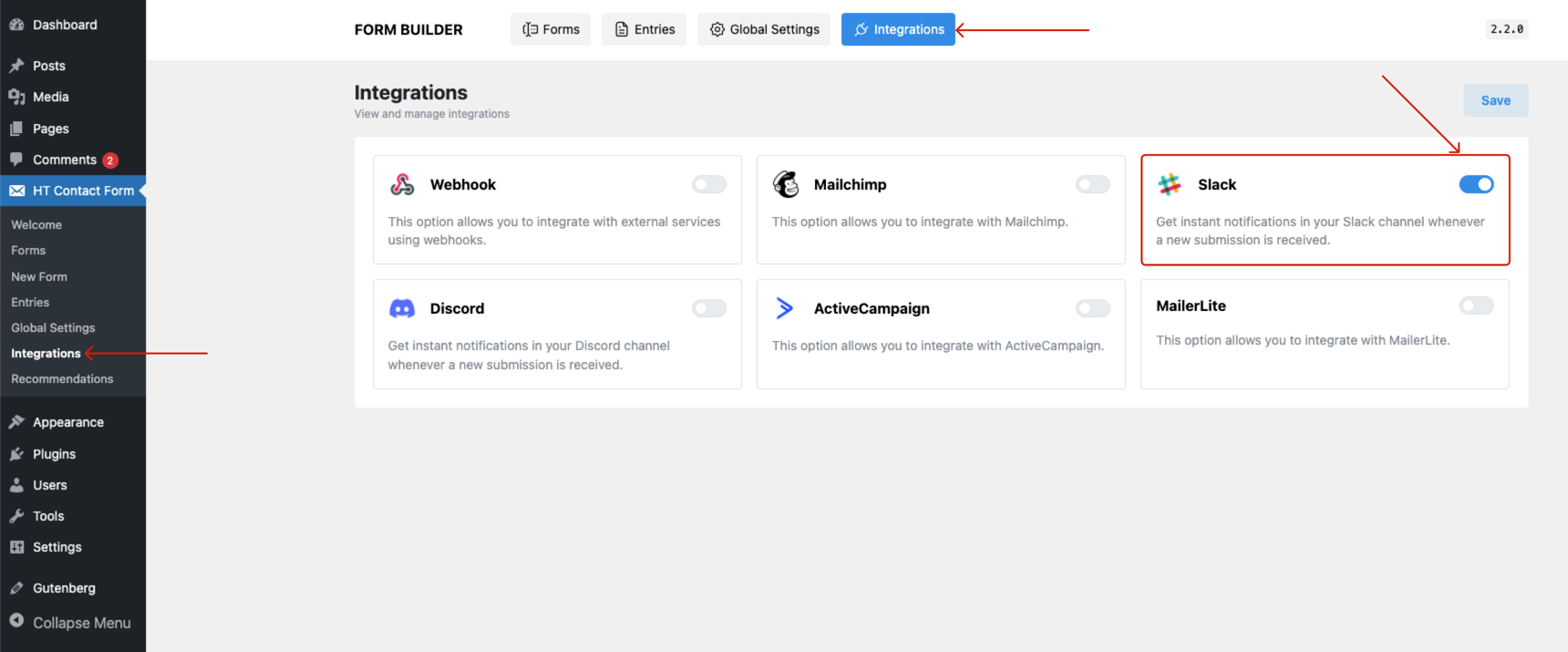Switch on the MailerLite integration

point(1476,305)
